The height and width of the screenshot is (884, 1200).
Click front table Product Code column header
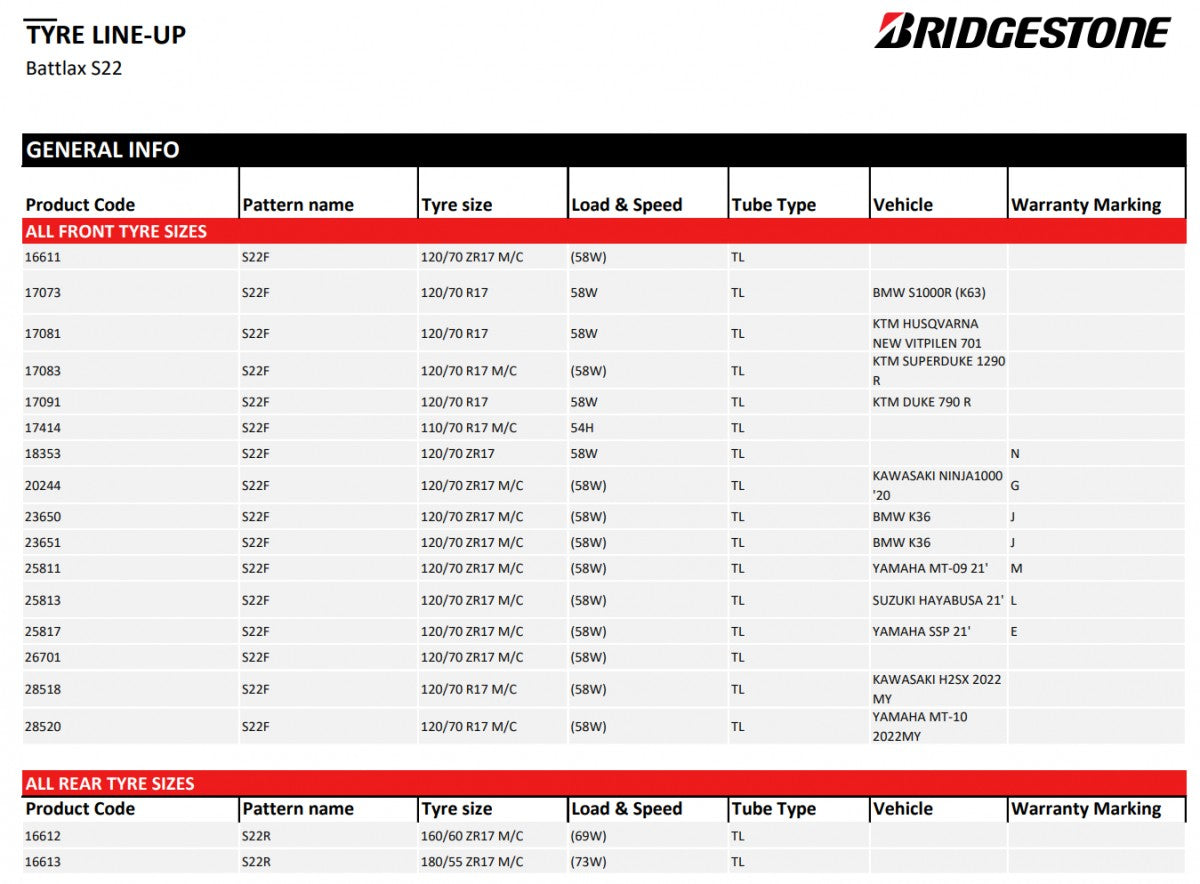80,205
